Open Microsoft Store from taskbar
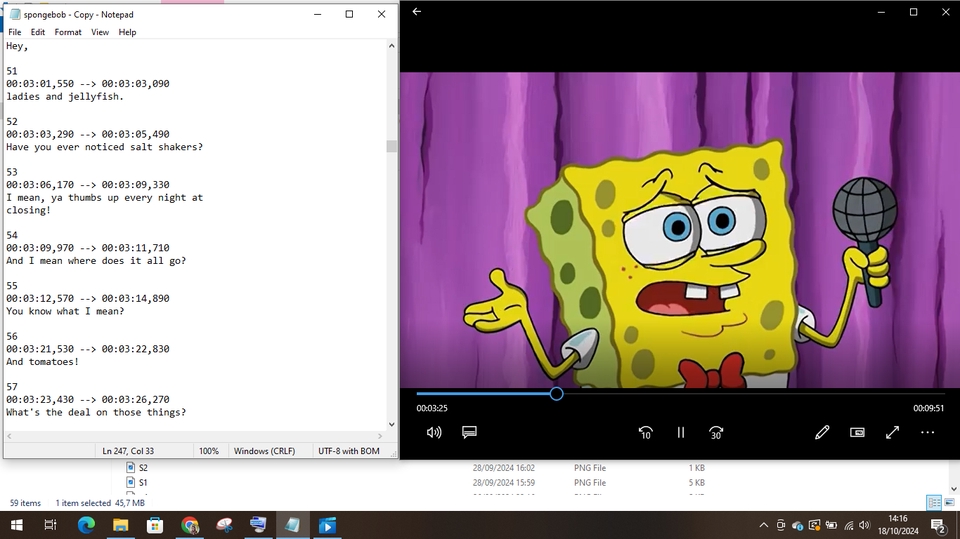Image resolution: width=960 pixels, height=539 pixels. pyautogui.click(x=154, y=525)
